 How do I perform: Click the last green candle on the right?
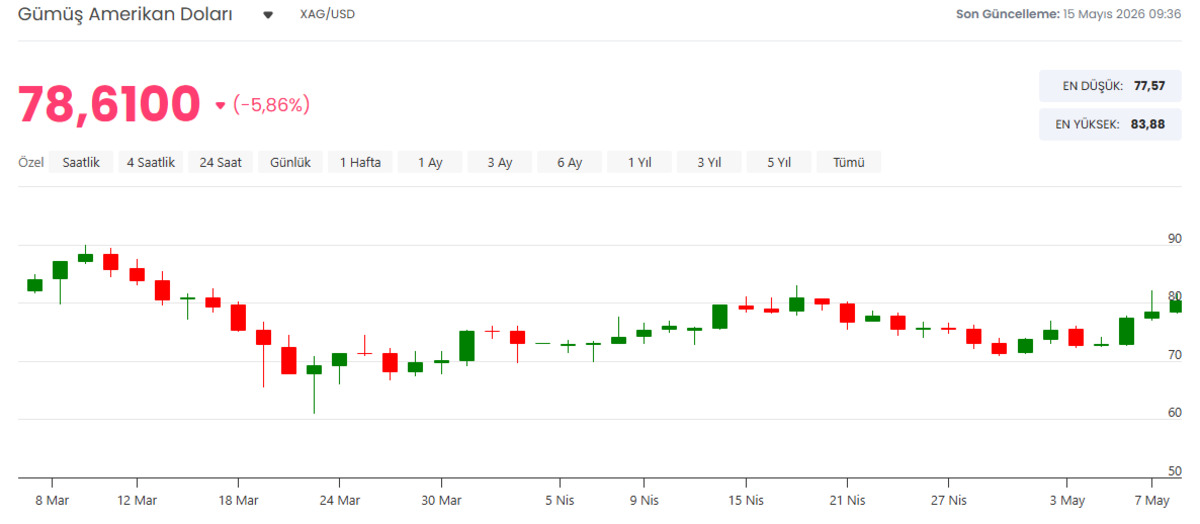click(x=1176, y=306)
